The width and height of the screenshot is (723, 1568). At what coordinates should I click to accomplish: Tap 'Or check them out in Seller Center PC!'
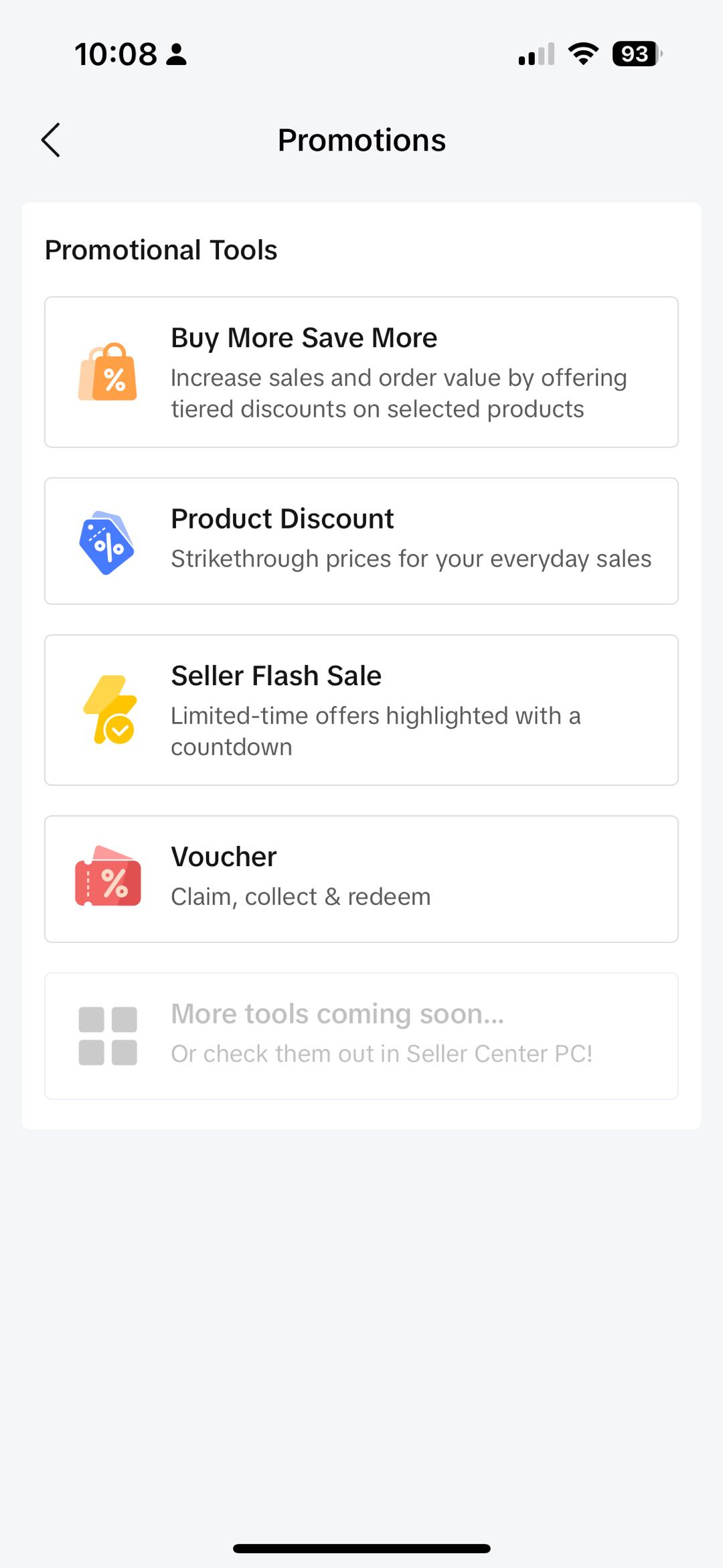click(x=382, y=1054)
